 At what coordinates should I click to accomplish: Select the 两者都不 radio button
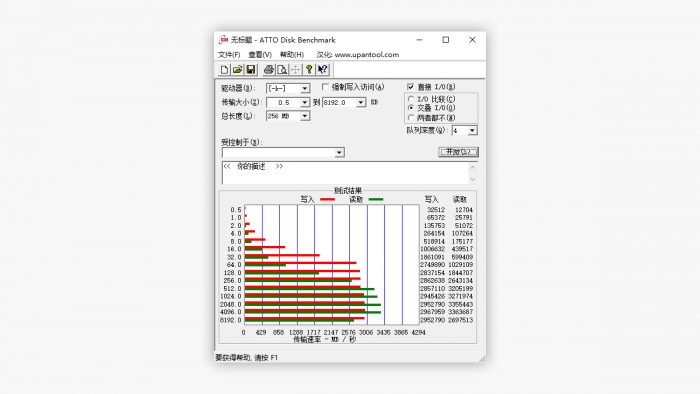point(411,118)
